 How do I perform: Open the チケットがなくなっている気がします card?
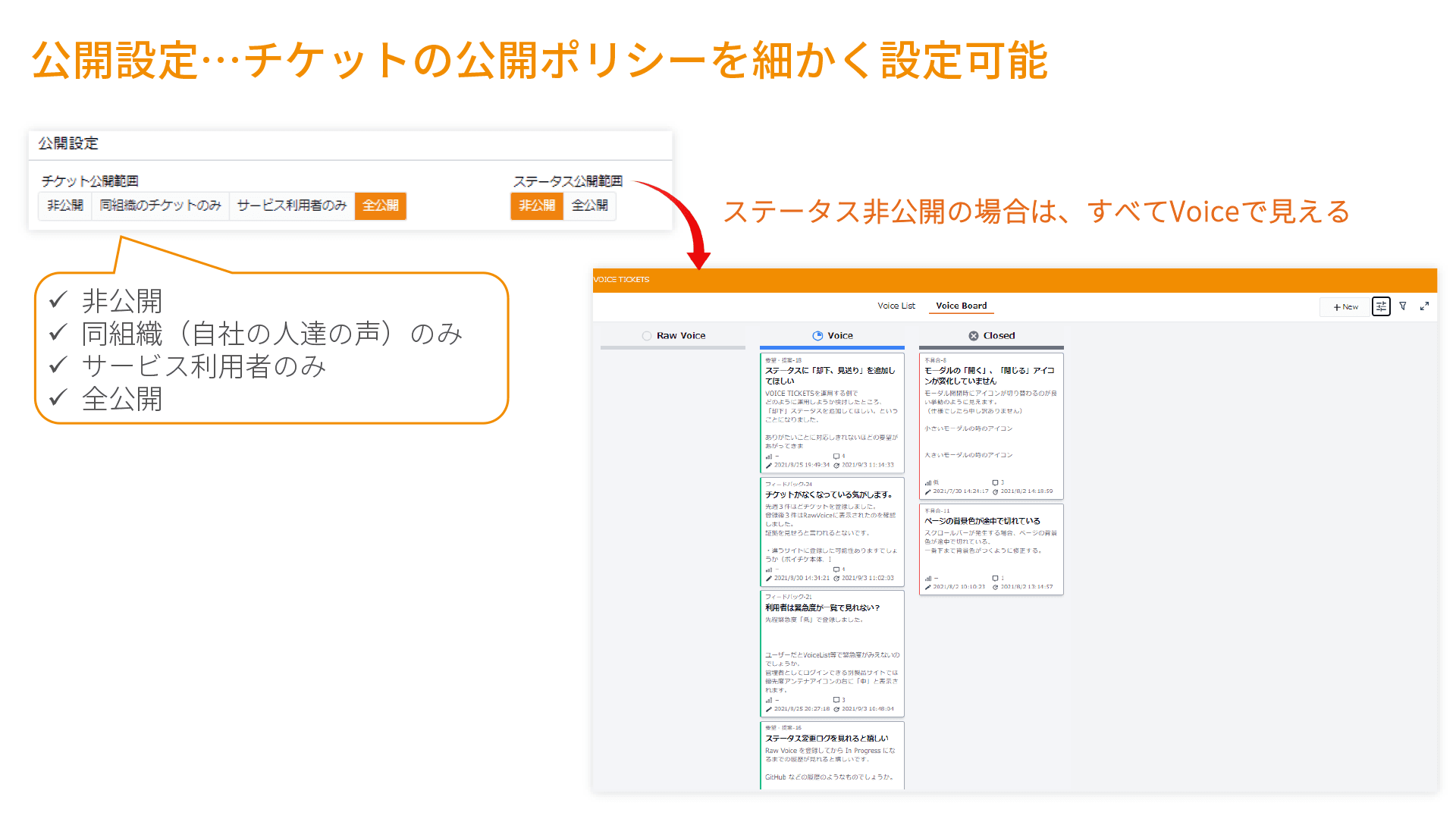coord(829,494)
